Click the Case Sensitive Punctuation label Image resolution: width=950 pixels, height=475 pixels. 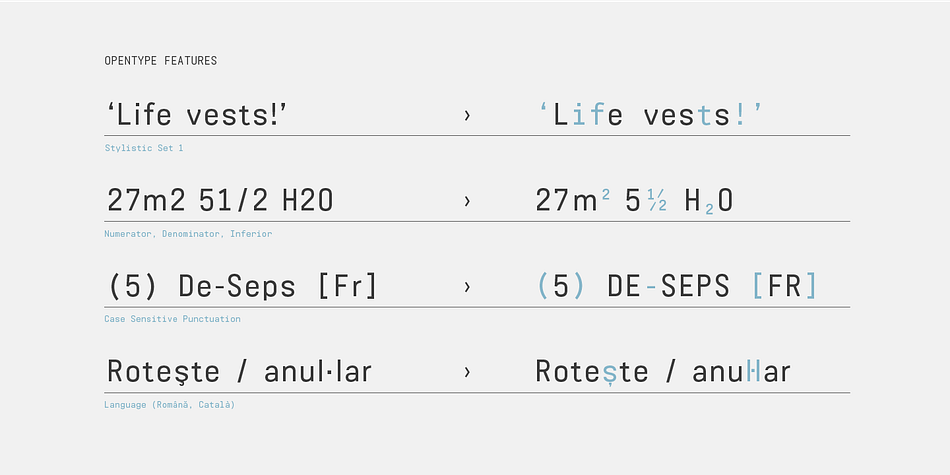coord(172,319)
